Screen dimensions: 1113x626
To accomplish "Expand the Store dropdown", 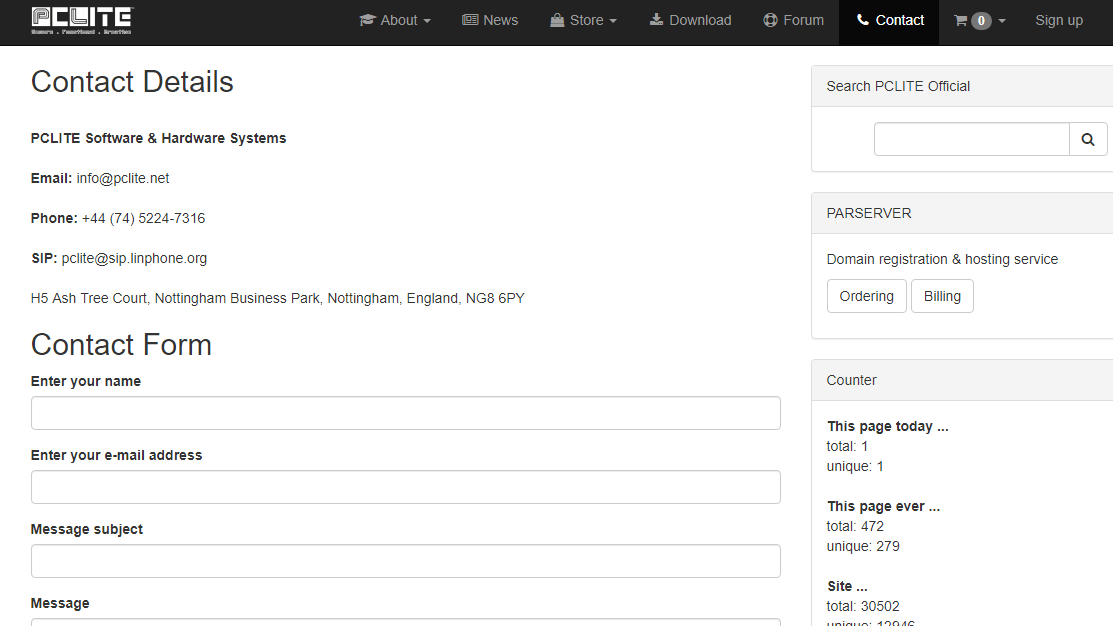I will click(583, 21).
